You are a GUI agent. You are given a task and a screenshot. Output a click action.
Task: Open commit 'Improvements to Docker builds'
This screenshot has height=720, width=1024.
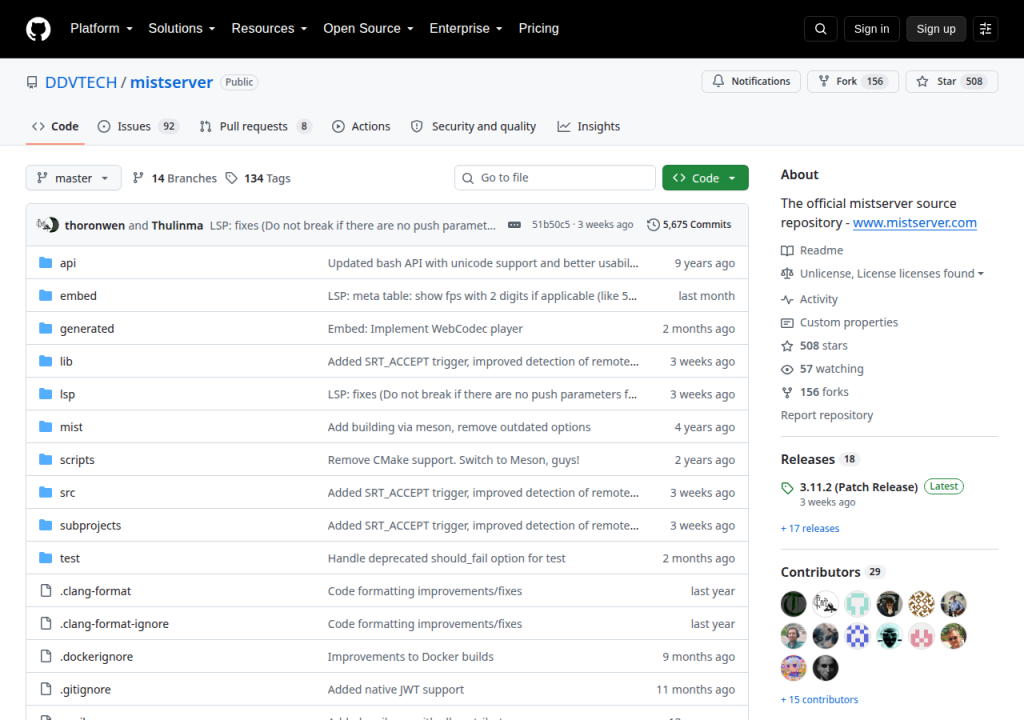(x=410, y=657)
